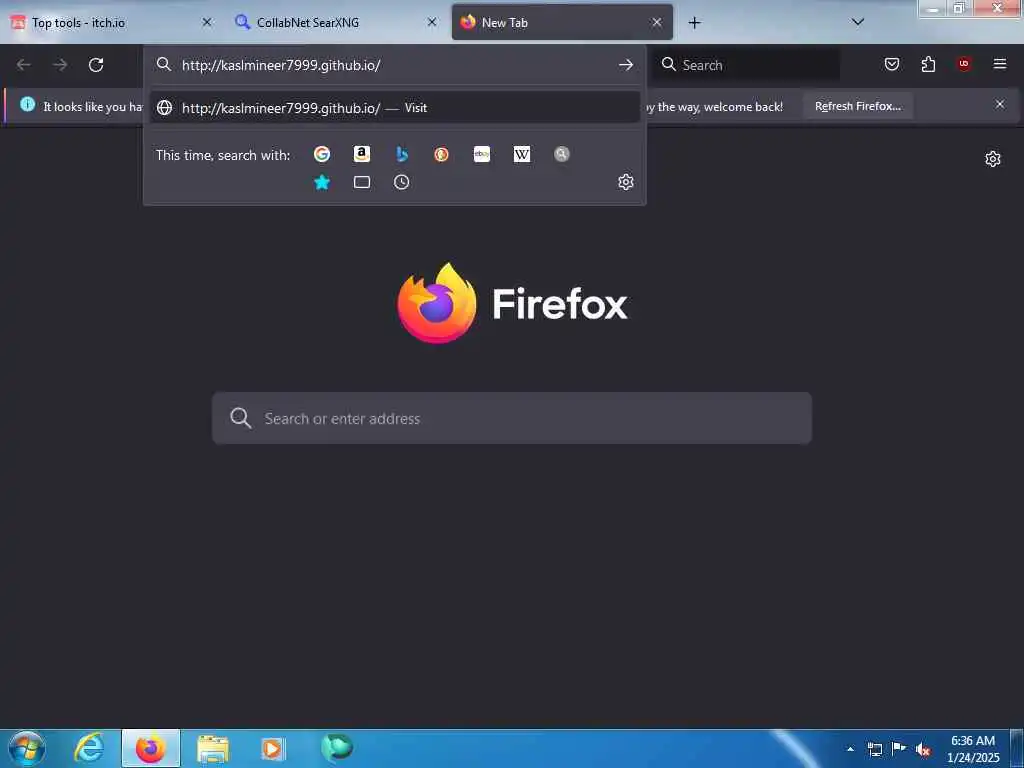Open the Windows Start menu

click(27, 748)
